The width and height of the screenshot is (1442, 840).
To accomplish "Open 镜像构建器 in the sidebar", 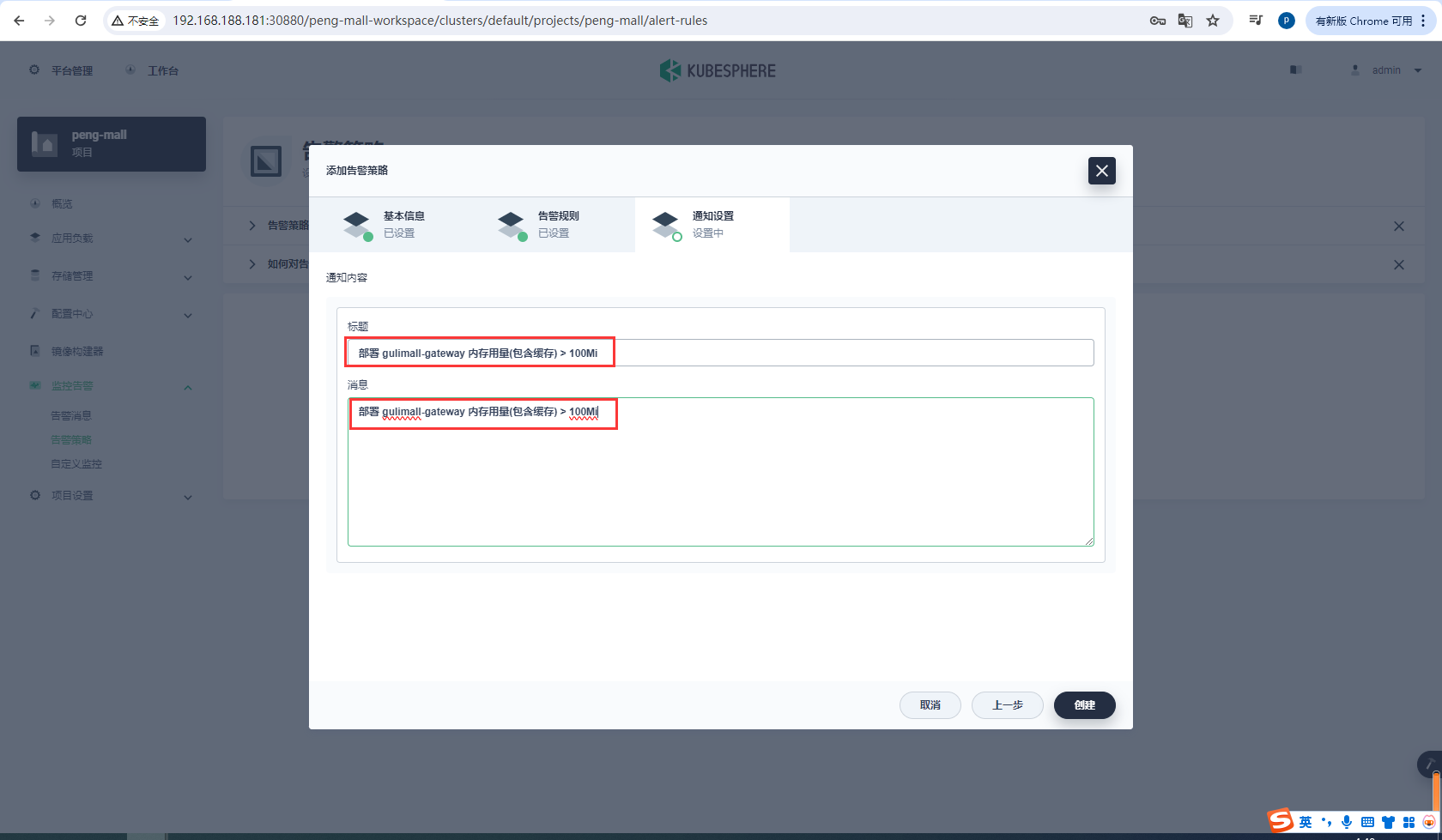I will click(x=77, y=351).
